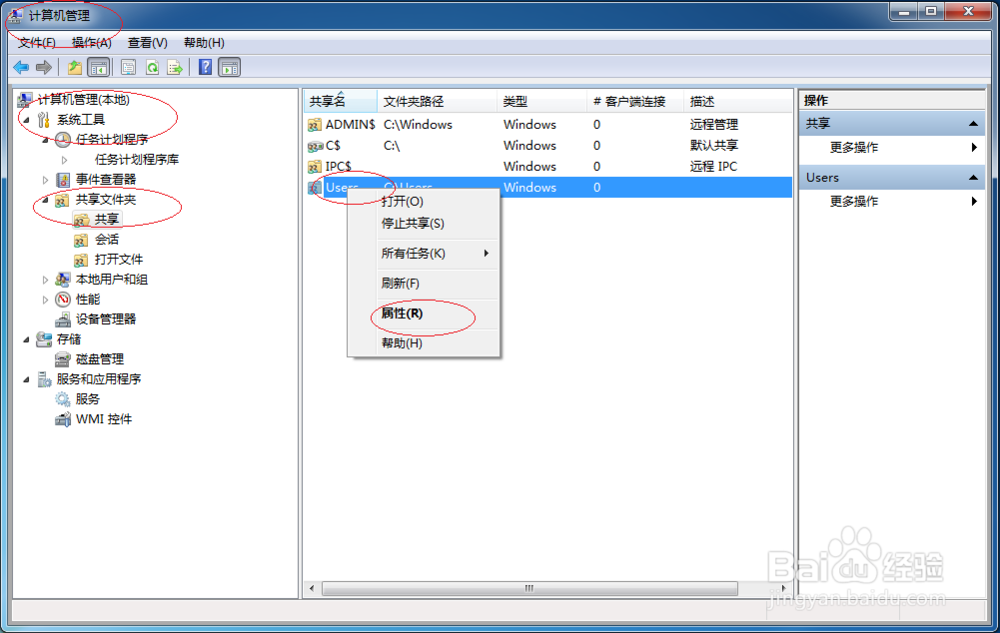Click the 存储 storage icon

pyautogui.click(x=44, y=339)
